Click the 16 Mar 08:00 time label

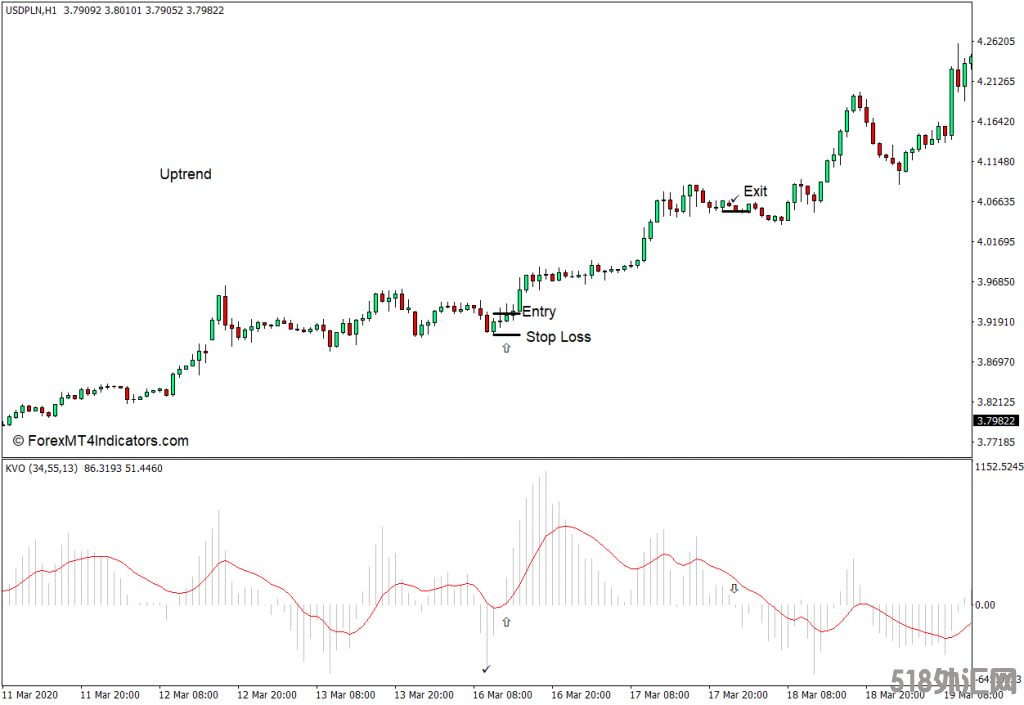pos(502,695)
